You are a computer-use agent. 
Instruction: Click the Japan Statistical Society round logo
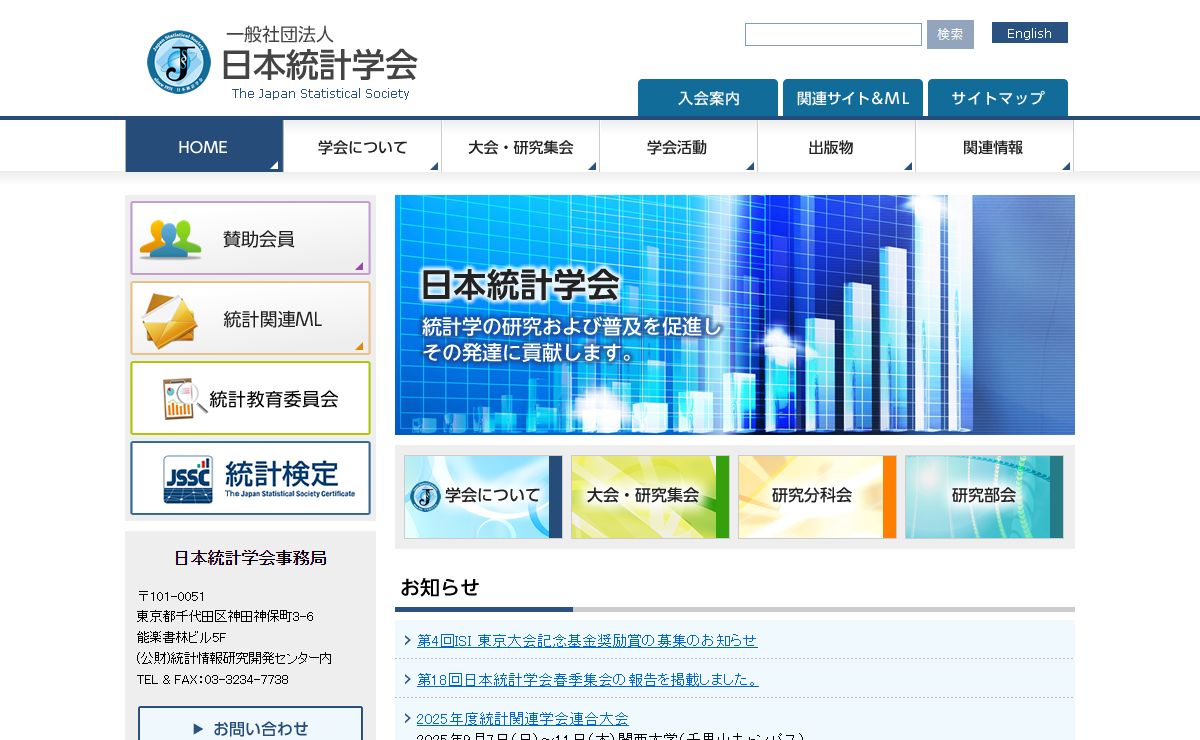tap(179, 62)
